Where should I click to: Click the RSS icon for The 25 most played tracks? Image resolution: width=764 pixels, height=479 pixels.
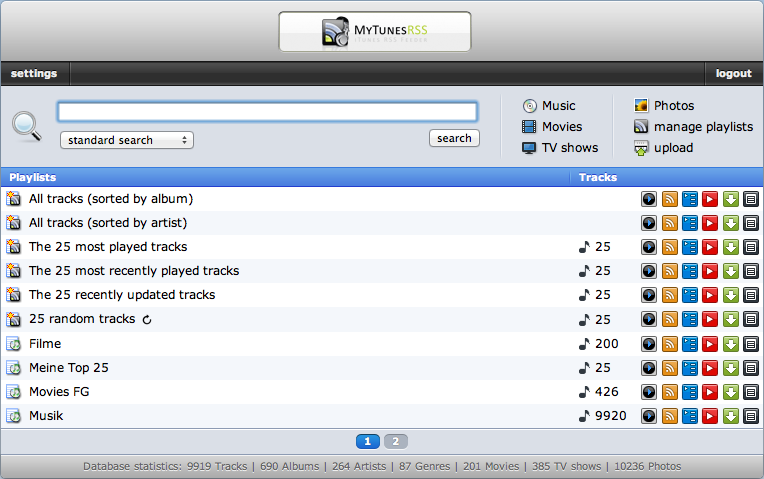tap(669, 247)
